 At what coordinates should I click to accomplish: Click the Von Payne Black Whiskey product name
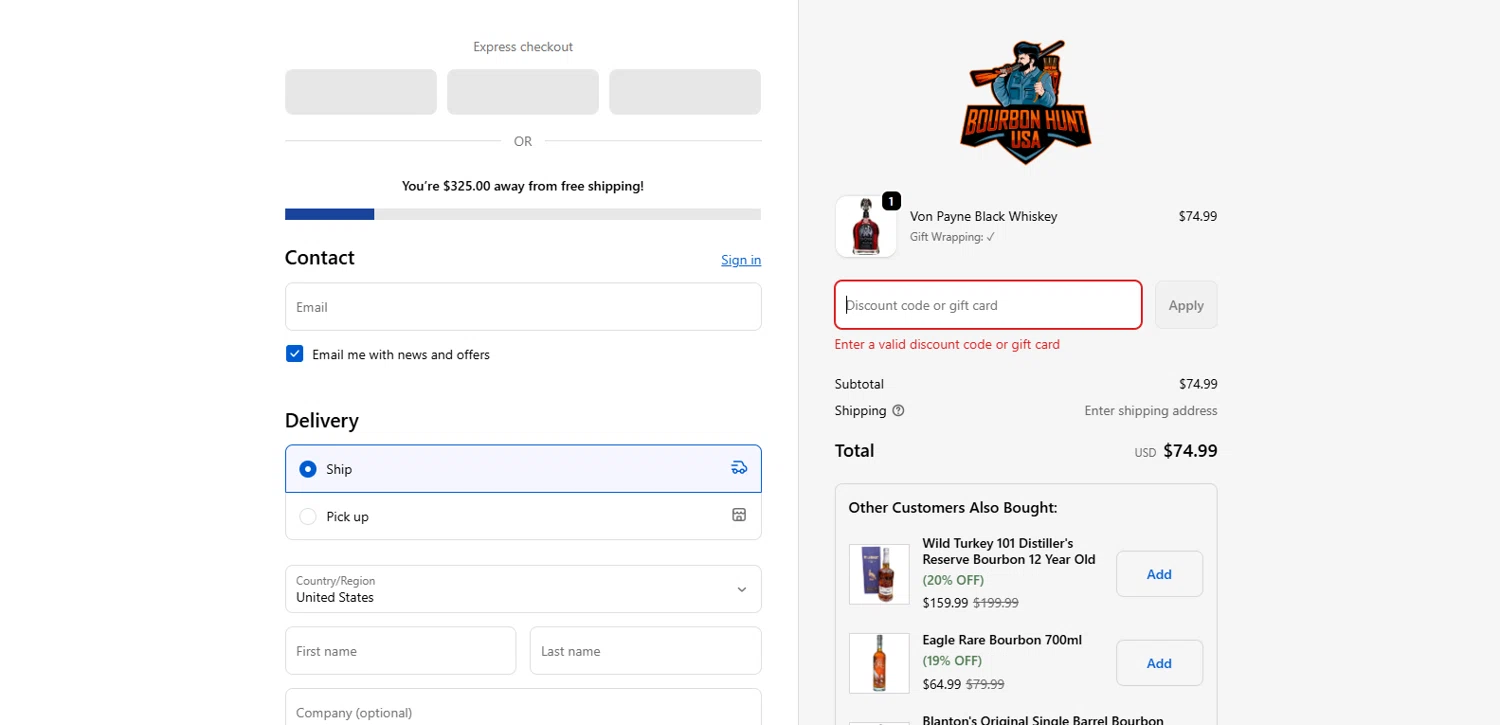point(983,216)
